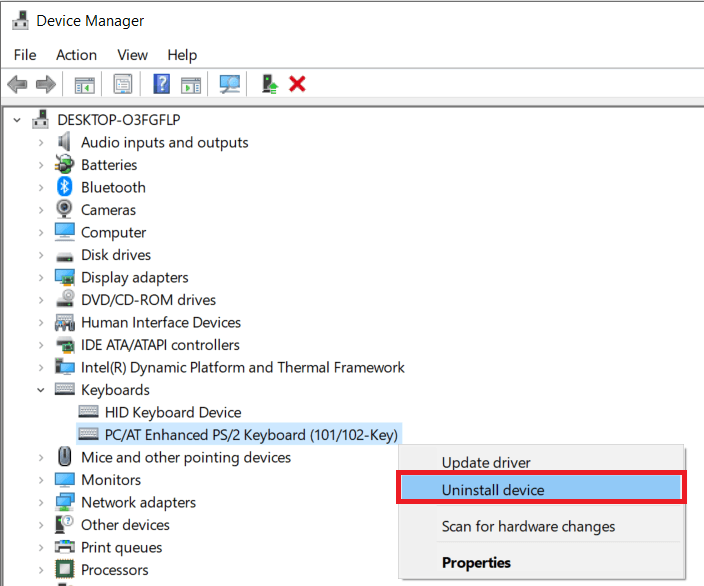Select Mice and other pointing devices label
704x586 pixels.
point(186,457)
